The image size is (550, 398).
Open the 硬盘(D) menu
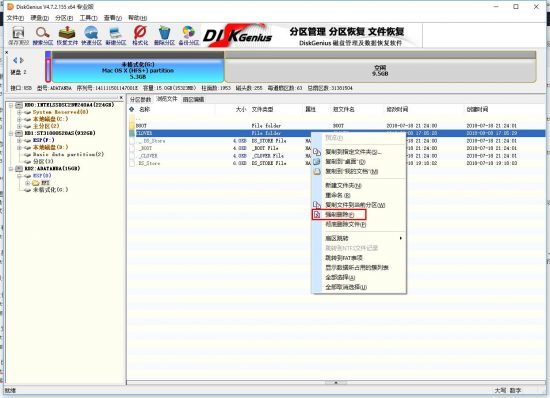tap(39, 18)
